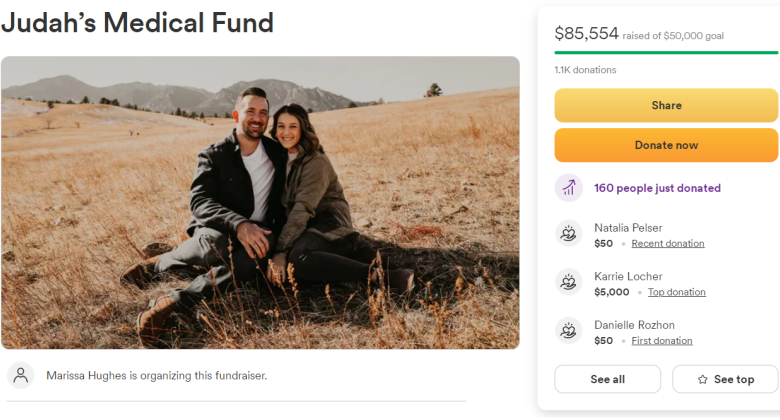
Task: Click the donor icon beside Karrie Locher
Action: [x=569, y=282]
